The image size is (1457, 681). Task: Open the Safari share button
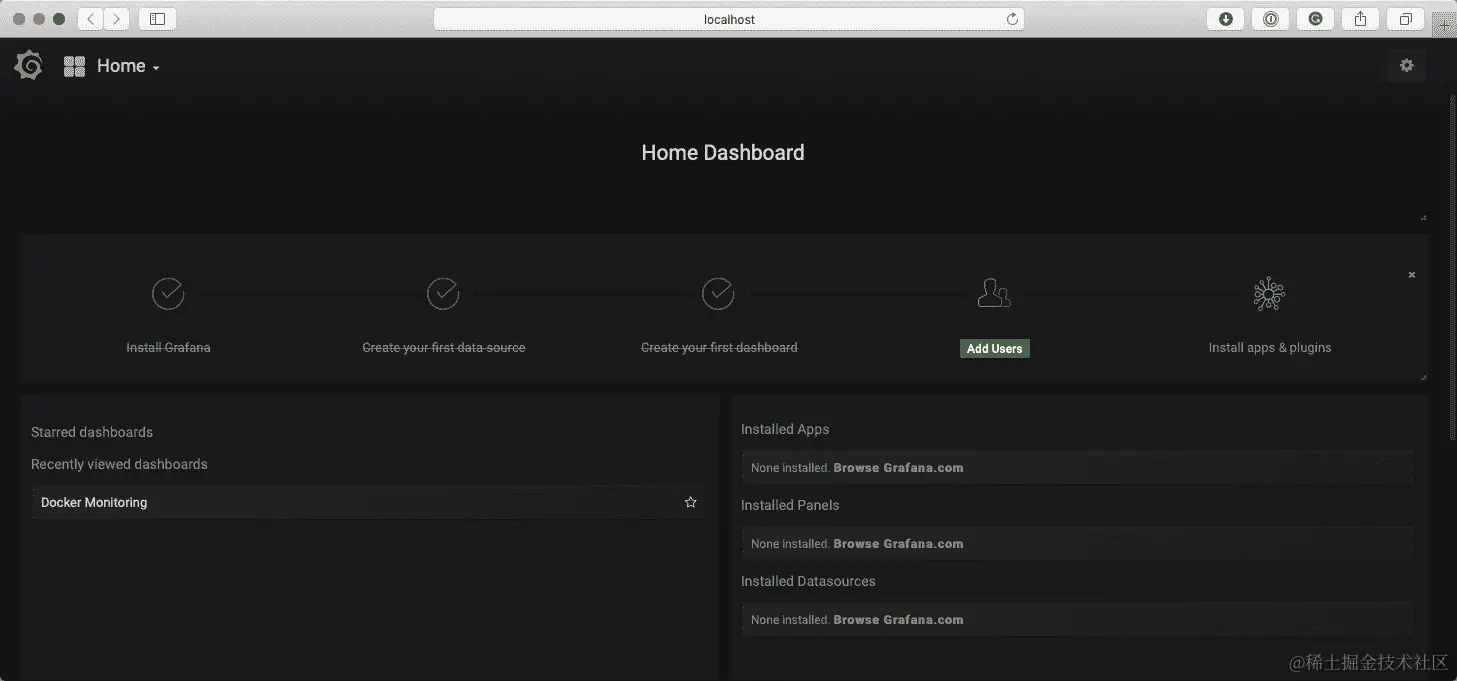click(x=1361, y=19)
